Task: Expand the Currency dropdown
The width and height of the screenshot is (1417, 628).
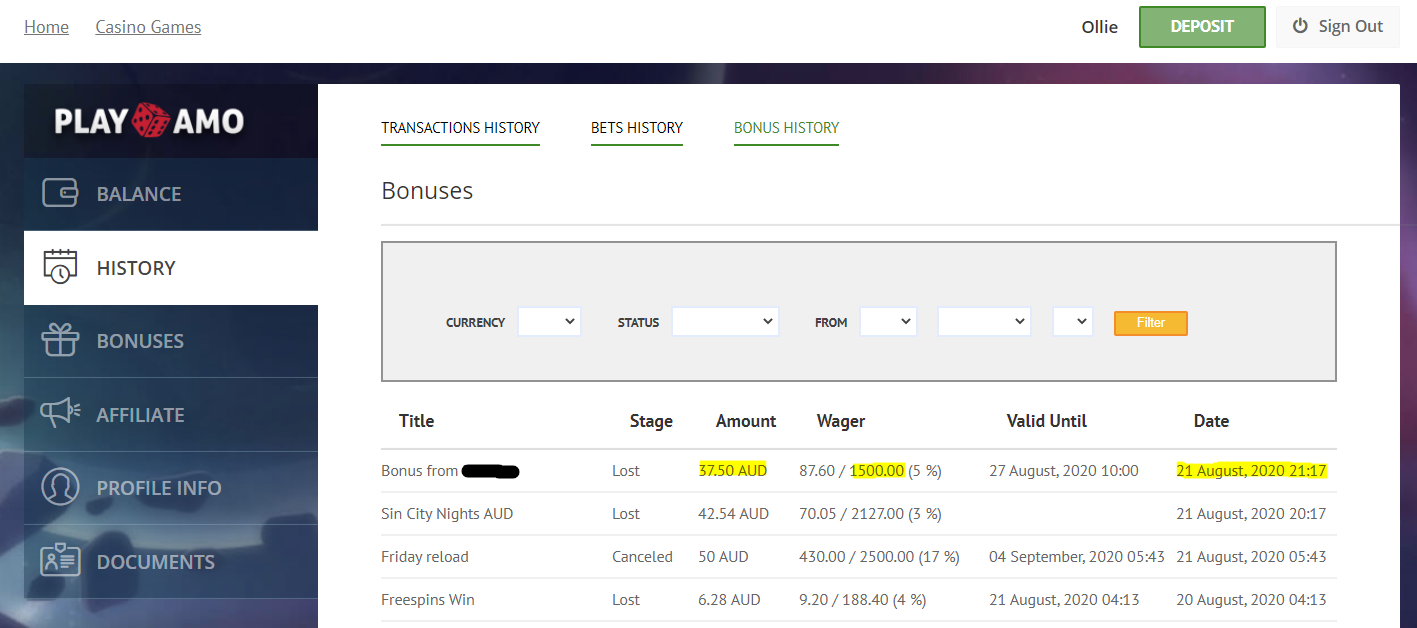Action: (x=549, y=322)
